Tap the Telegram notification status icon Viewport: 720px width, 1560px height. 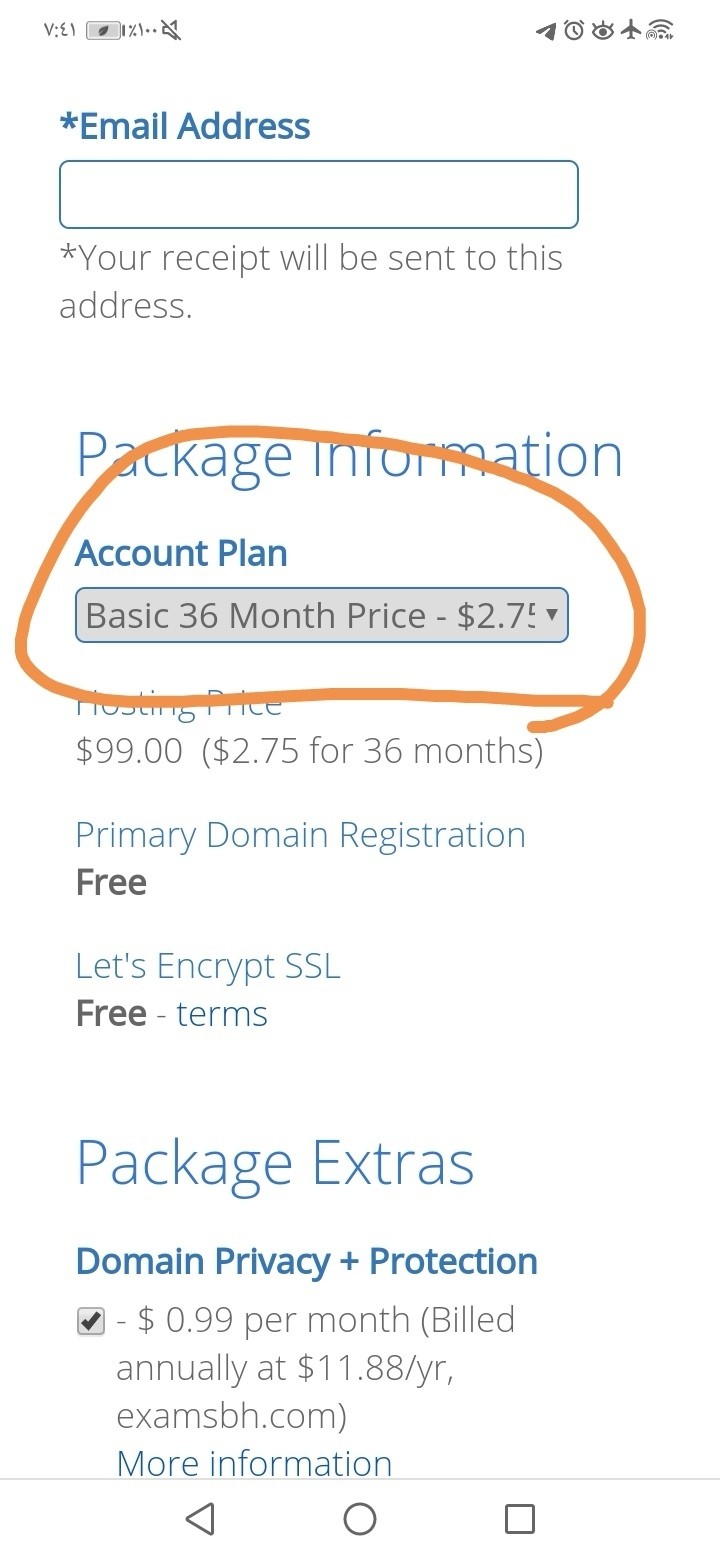click(x=546, y=31)
